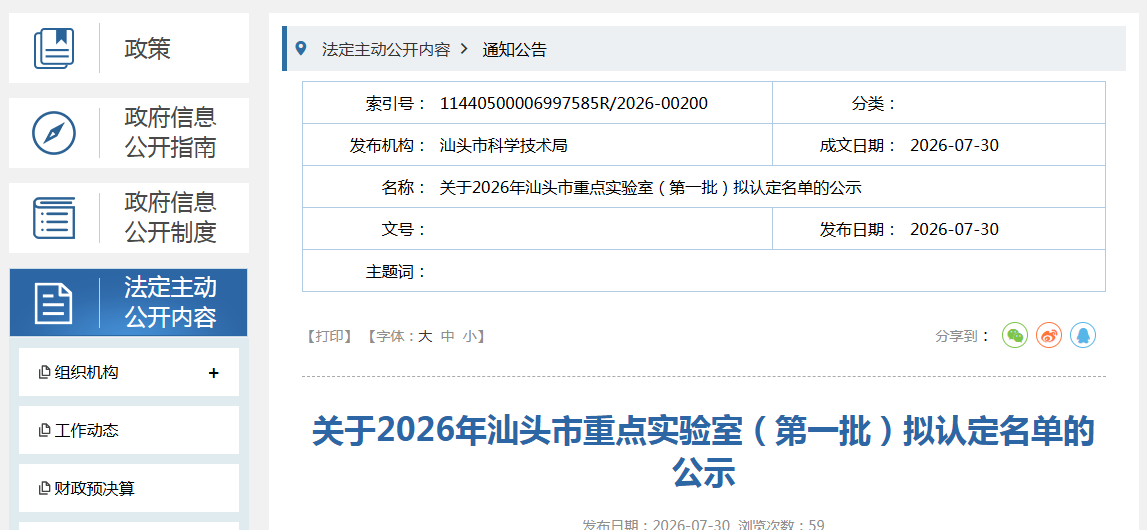
Task: Click the 政策 document icon
Action: pyautogui.click(x=53, y=48)
